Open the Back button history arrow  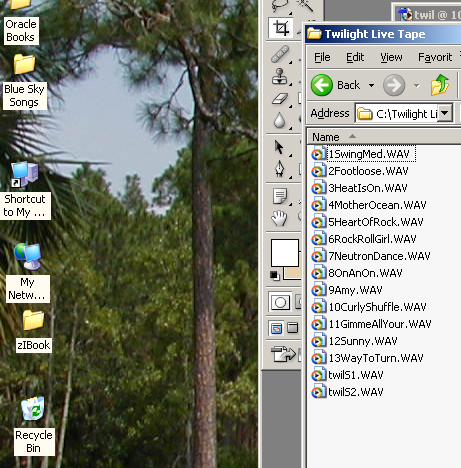point(371,85)
